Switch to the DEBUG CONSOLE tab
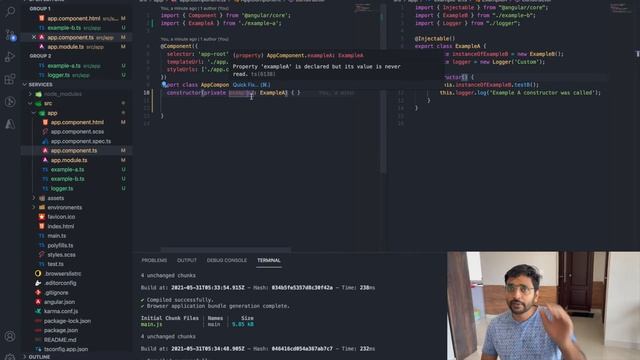Viewport: 640px width, 360px height. [x=227, y=260]
